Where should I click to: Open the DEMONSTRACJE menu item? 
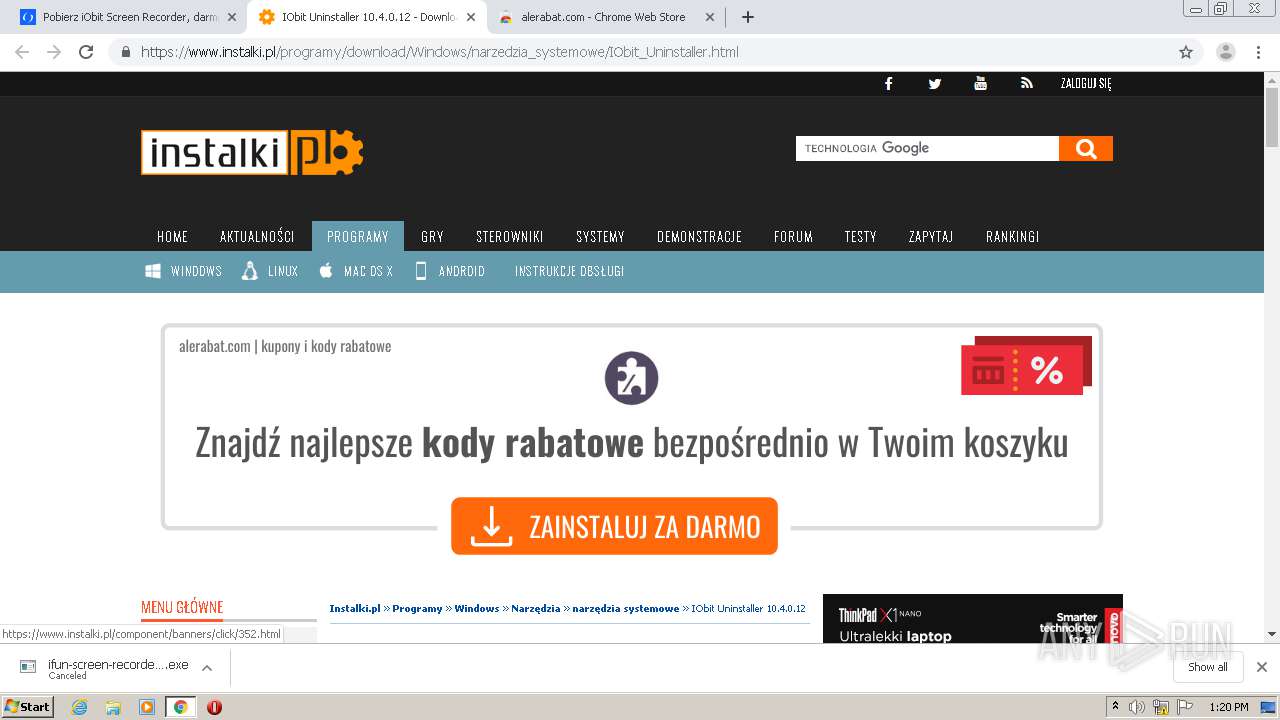click(699, 237)
